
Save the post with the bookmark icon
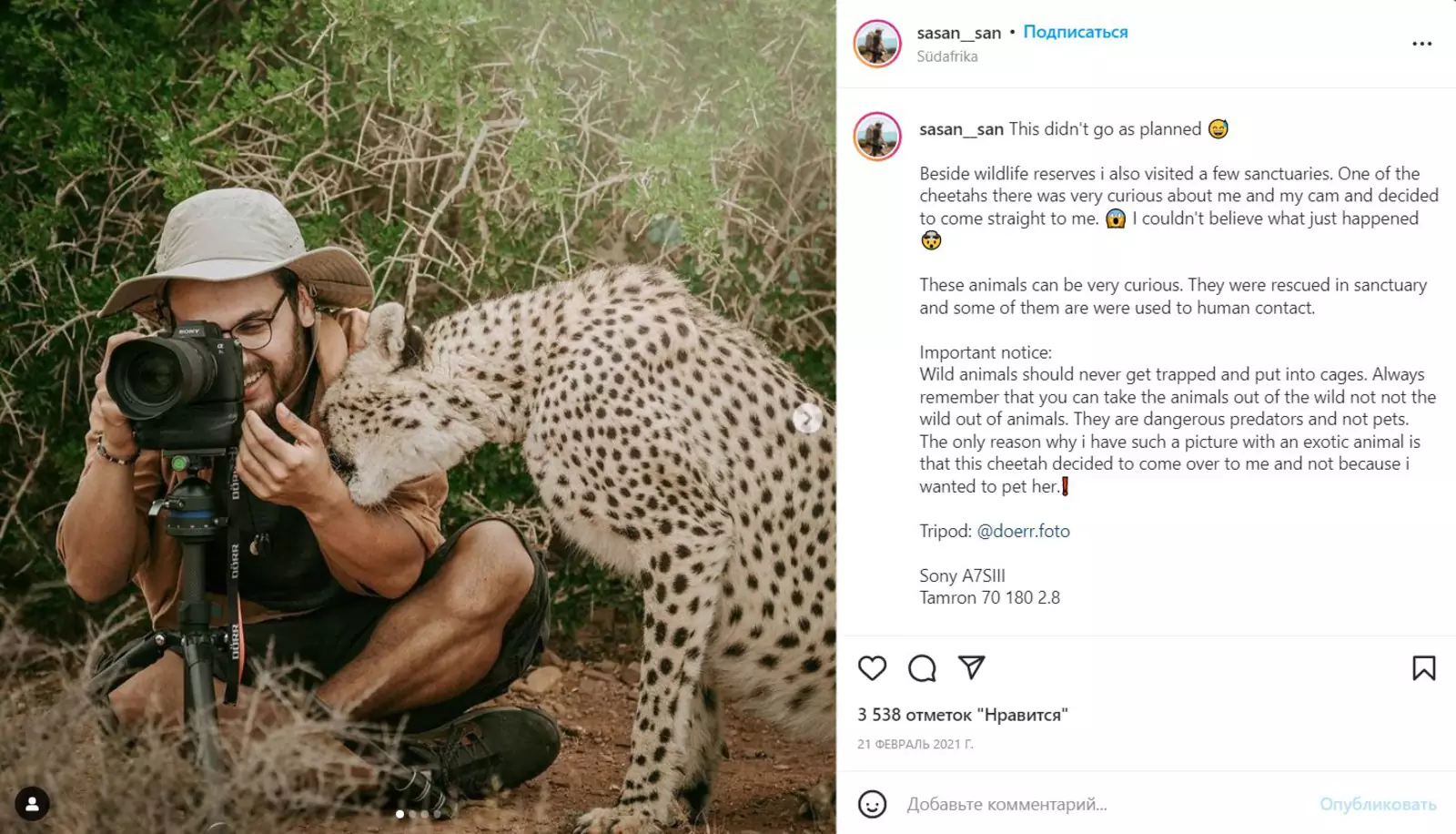[1423, 668]
